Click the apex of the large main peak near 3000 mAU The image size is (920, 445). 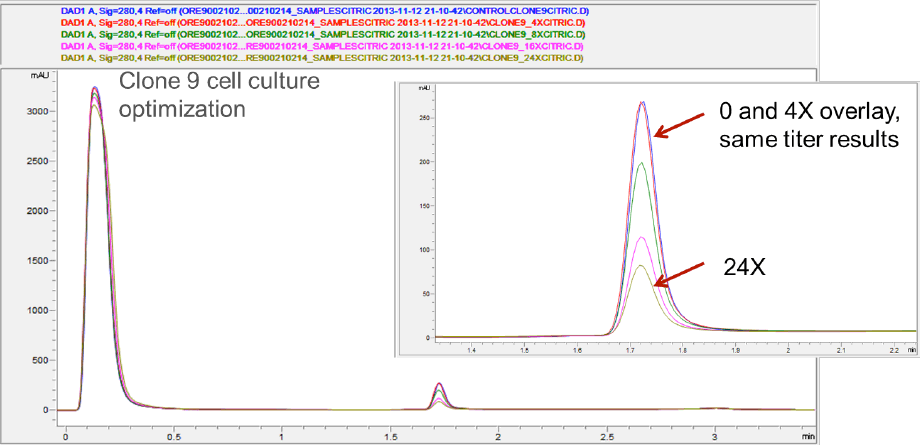coord(95,90)
